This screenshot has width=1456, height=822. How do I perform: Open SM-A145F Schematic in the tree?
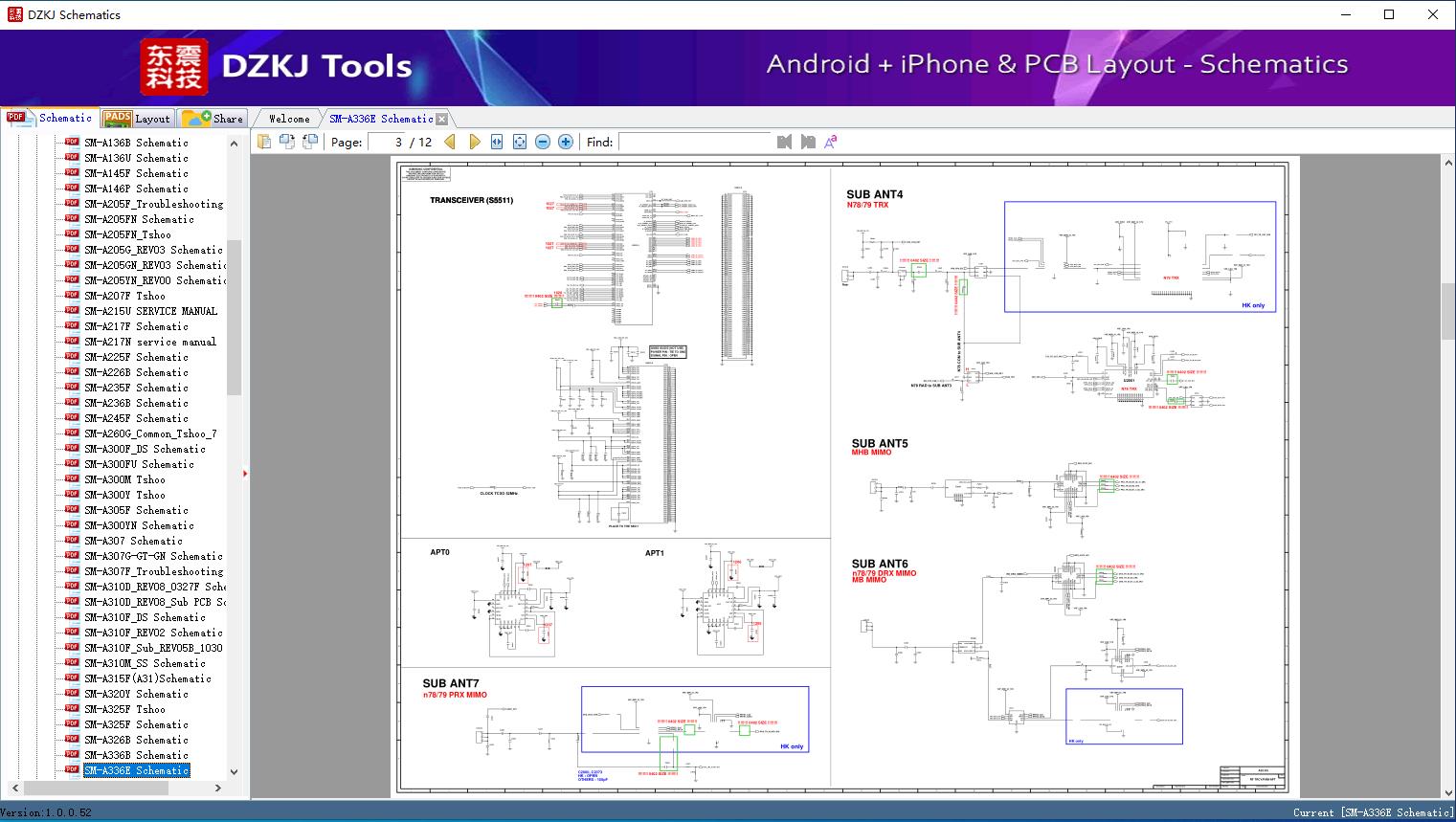point(136,173)
